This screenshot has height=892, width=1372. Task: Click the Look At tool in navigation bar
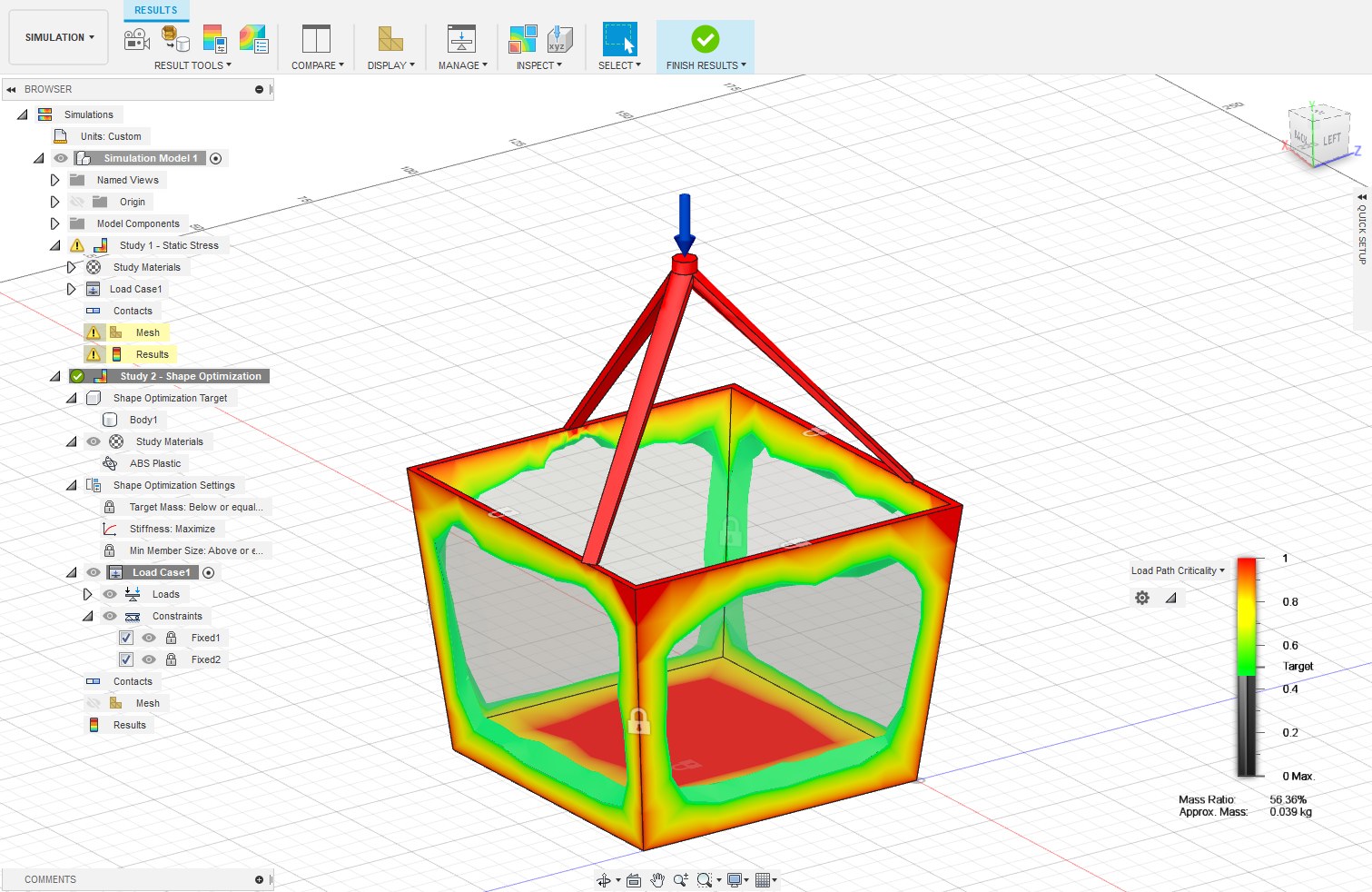(634, 880)
